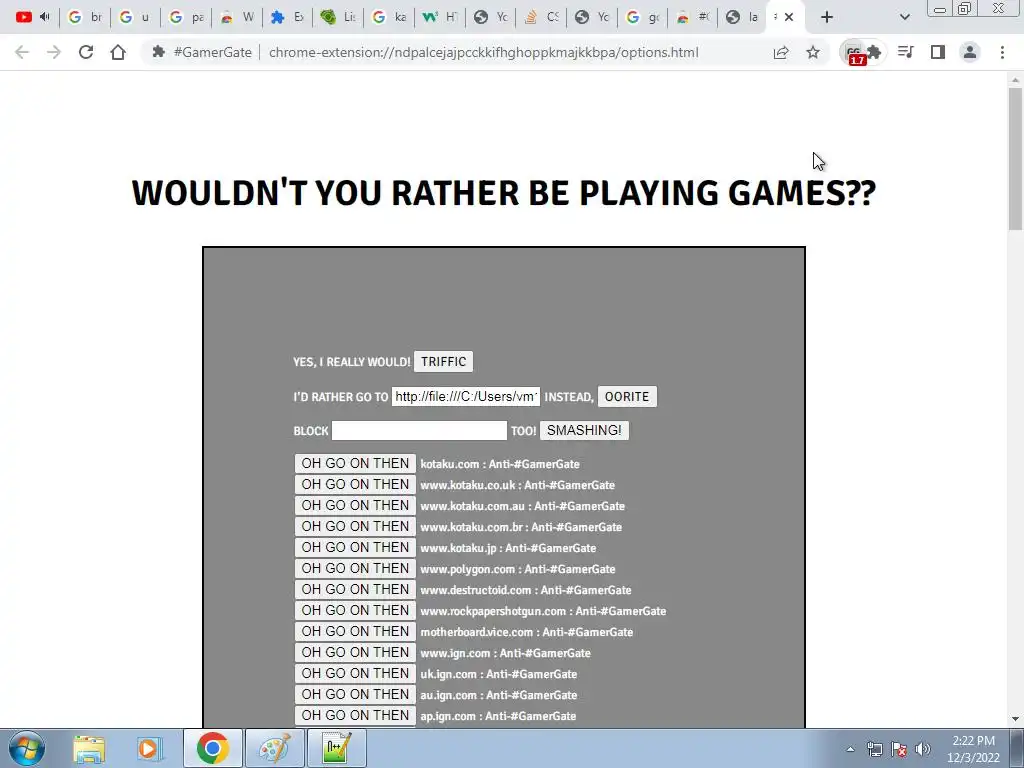The height and width of the screenshot is (768, 1024).
Task: Click 'OH GO ON THEN' for www.kotaku.com.br
Action: 355,526
